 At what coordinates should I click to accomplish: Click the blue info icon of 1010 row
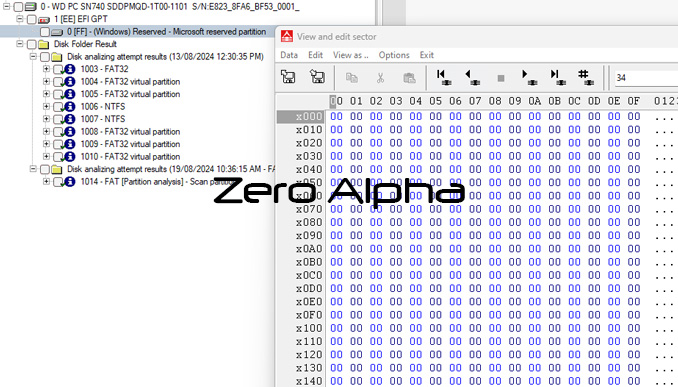point(70,157)
